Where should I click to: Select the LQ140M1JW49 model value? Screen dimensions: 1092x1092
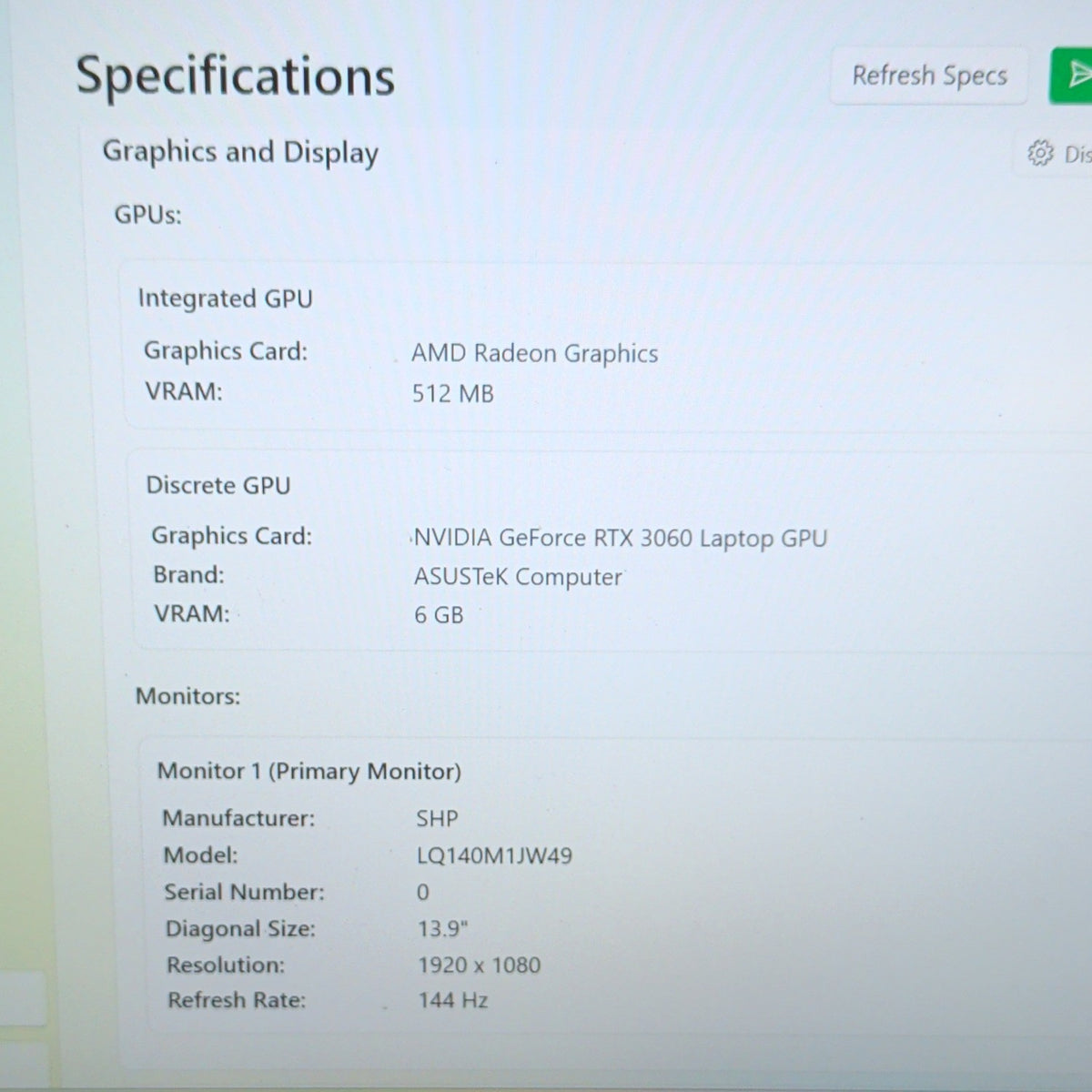coord(494,855)
